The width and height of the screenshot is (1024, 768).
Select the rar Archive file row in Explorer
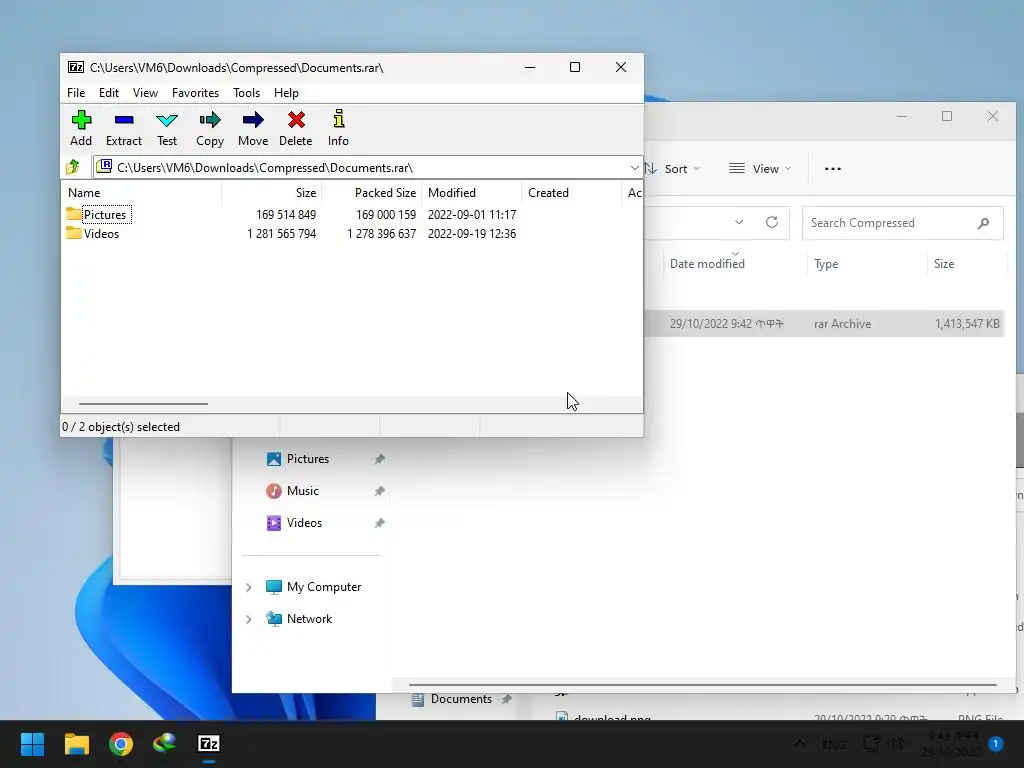[824, 324]
